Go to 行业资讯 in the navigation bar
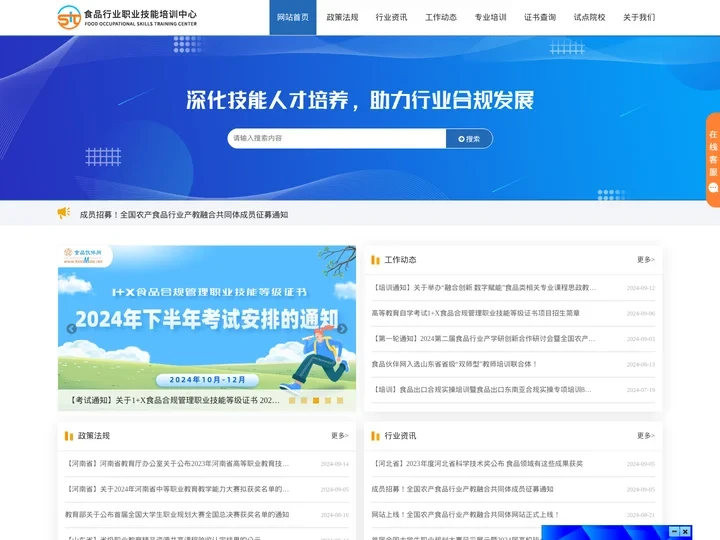The width and height of the screenshot is (720, 540). point(391,17)
